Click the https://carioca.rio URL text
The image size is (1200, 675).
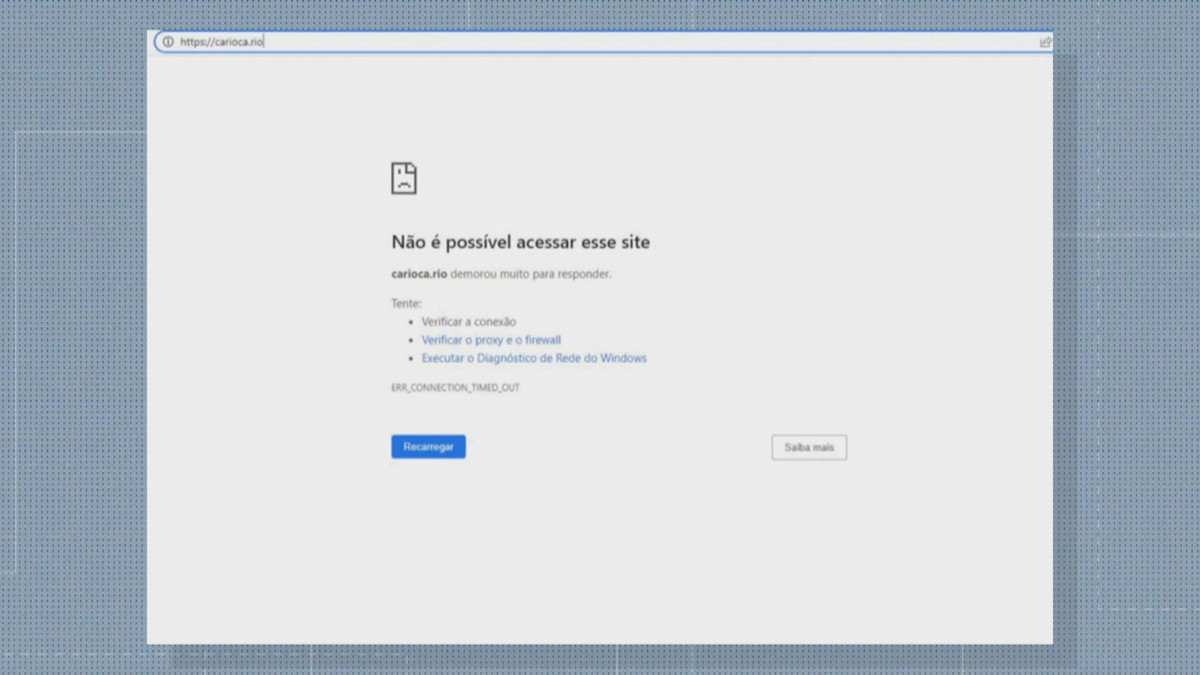(221, 42)
